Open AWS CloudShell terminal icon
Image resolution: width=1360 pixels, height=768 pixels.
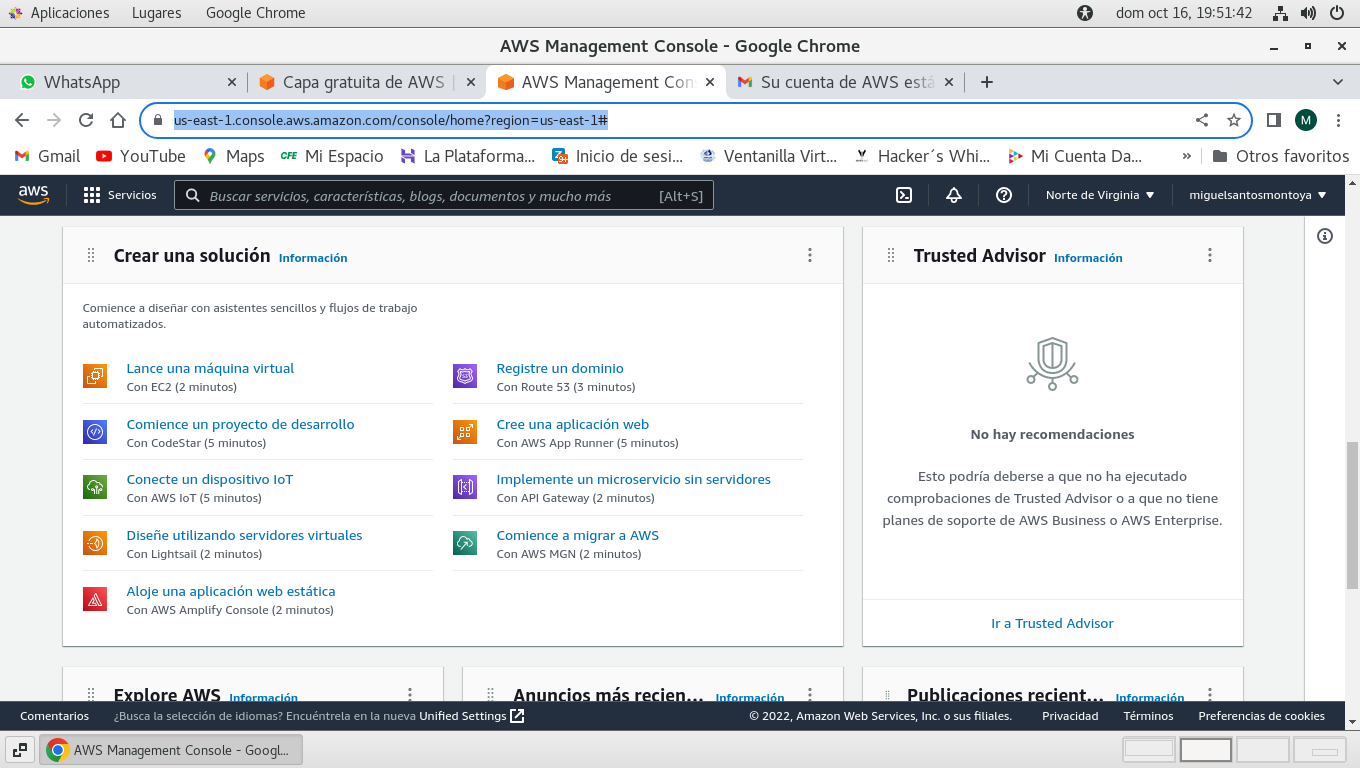(x=904, y=195)
